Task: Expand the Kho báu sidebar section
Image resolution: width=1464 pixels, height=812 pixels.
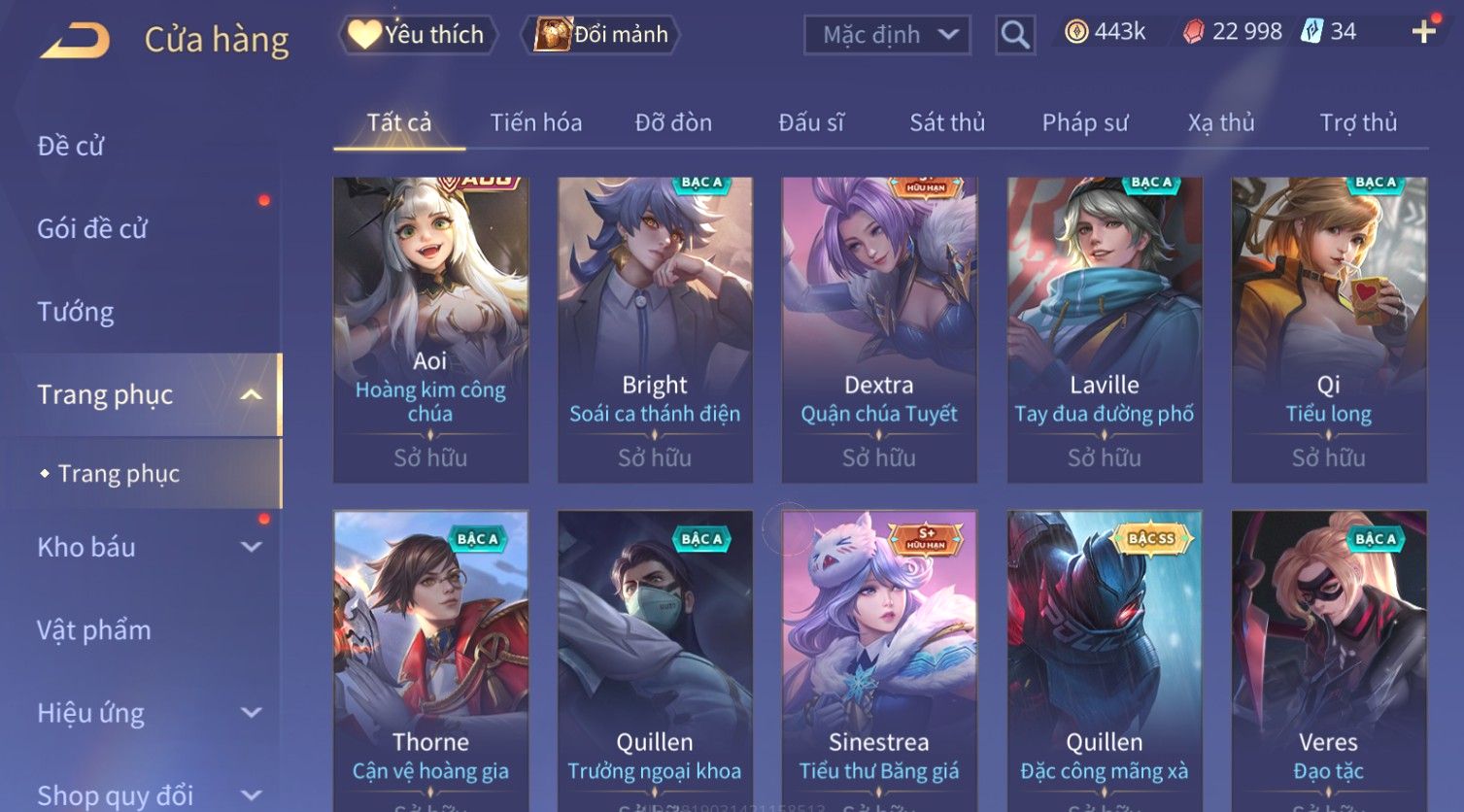Action: 251,547
